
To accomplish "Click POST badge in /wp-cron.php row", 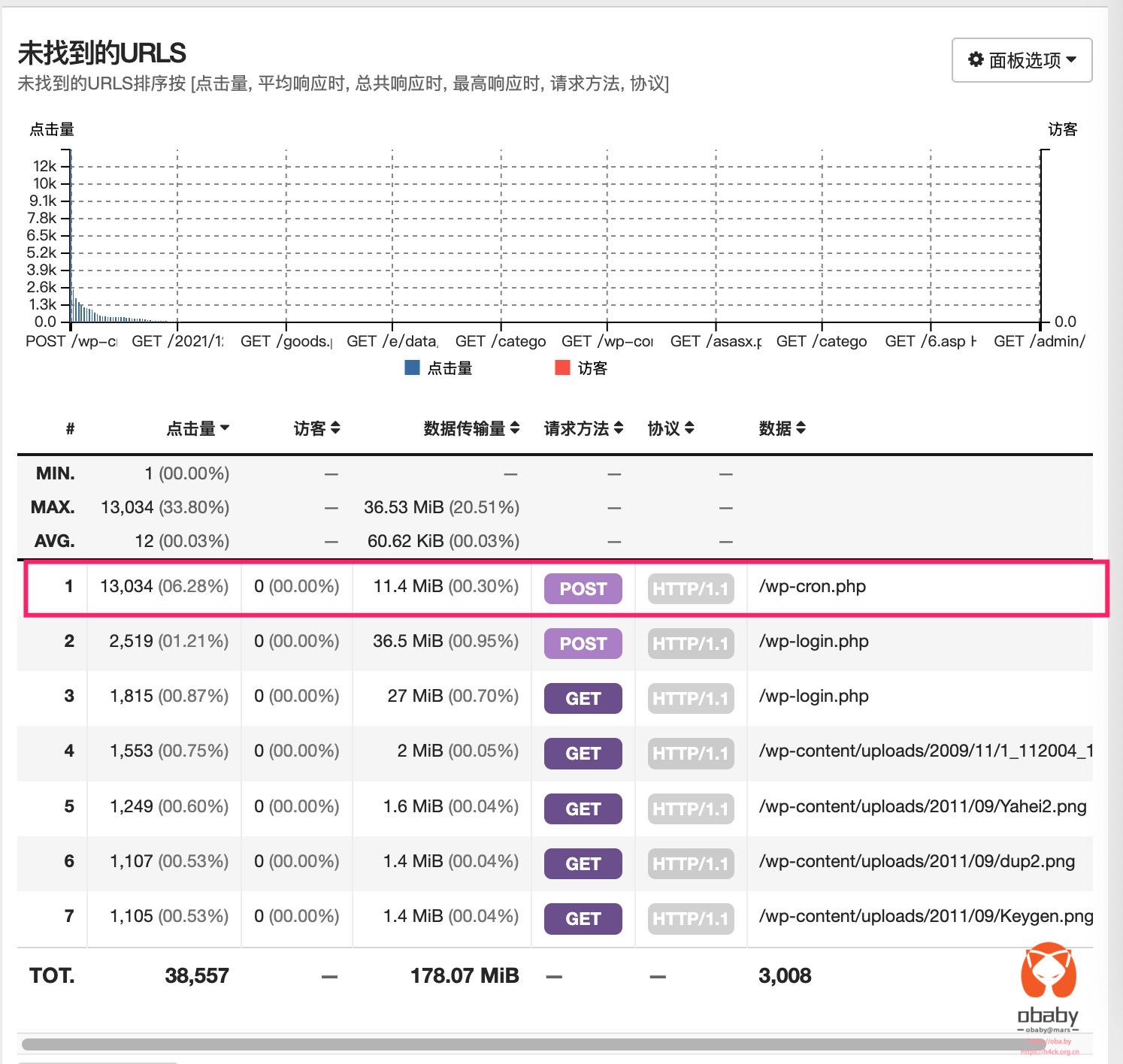I will (583, 589).
